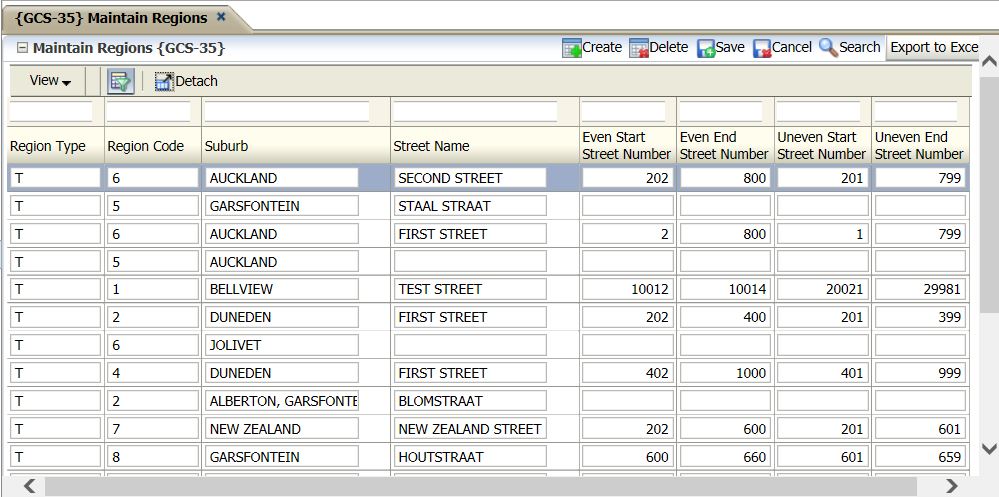Click the Cancel icon in toolbar
Image resolution: width=999 pixels, height=497 pixels.
click(762, 48)
